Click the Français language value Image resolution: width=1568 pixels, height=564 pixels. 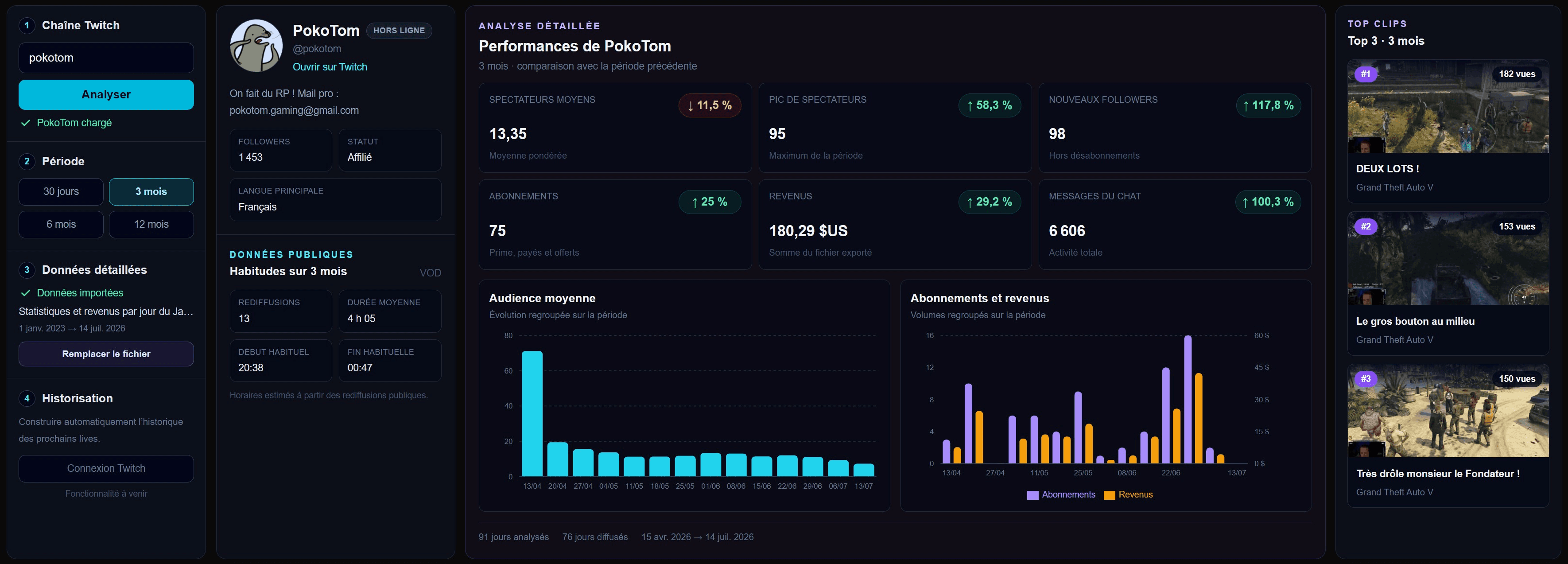click(257, 207)
